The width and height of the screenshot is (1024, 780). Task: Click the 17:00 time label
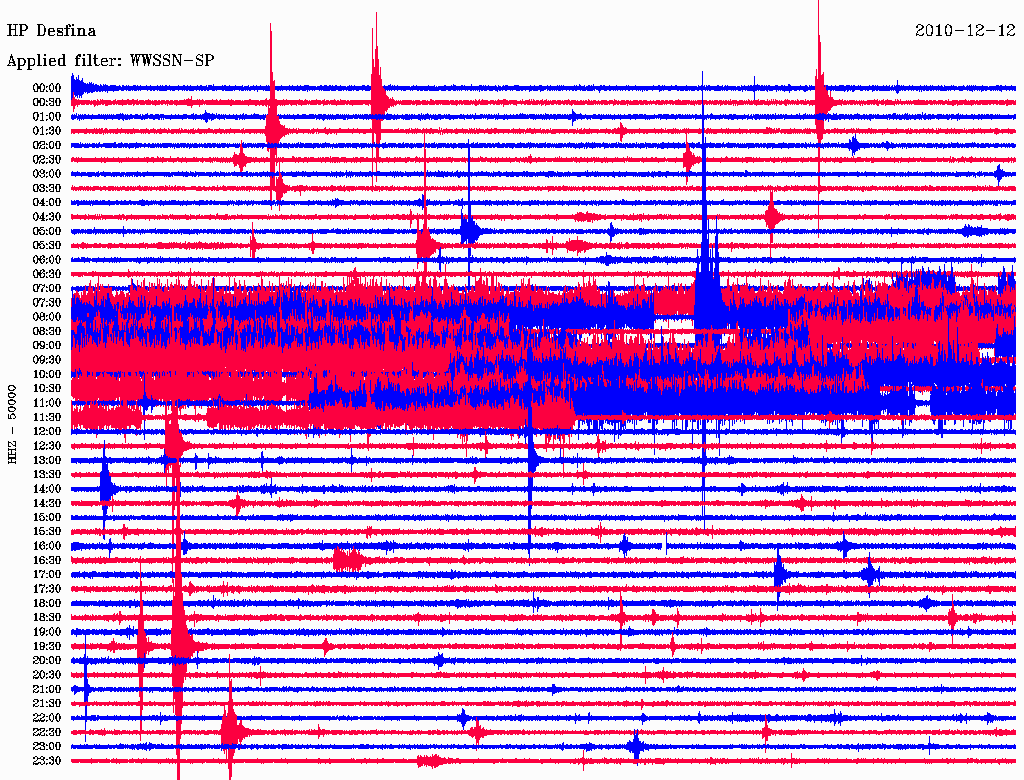point(47,575)
